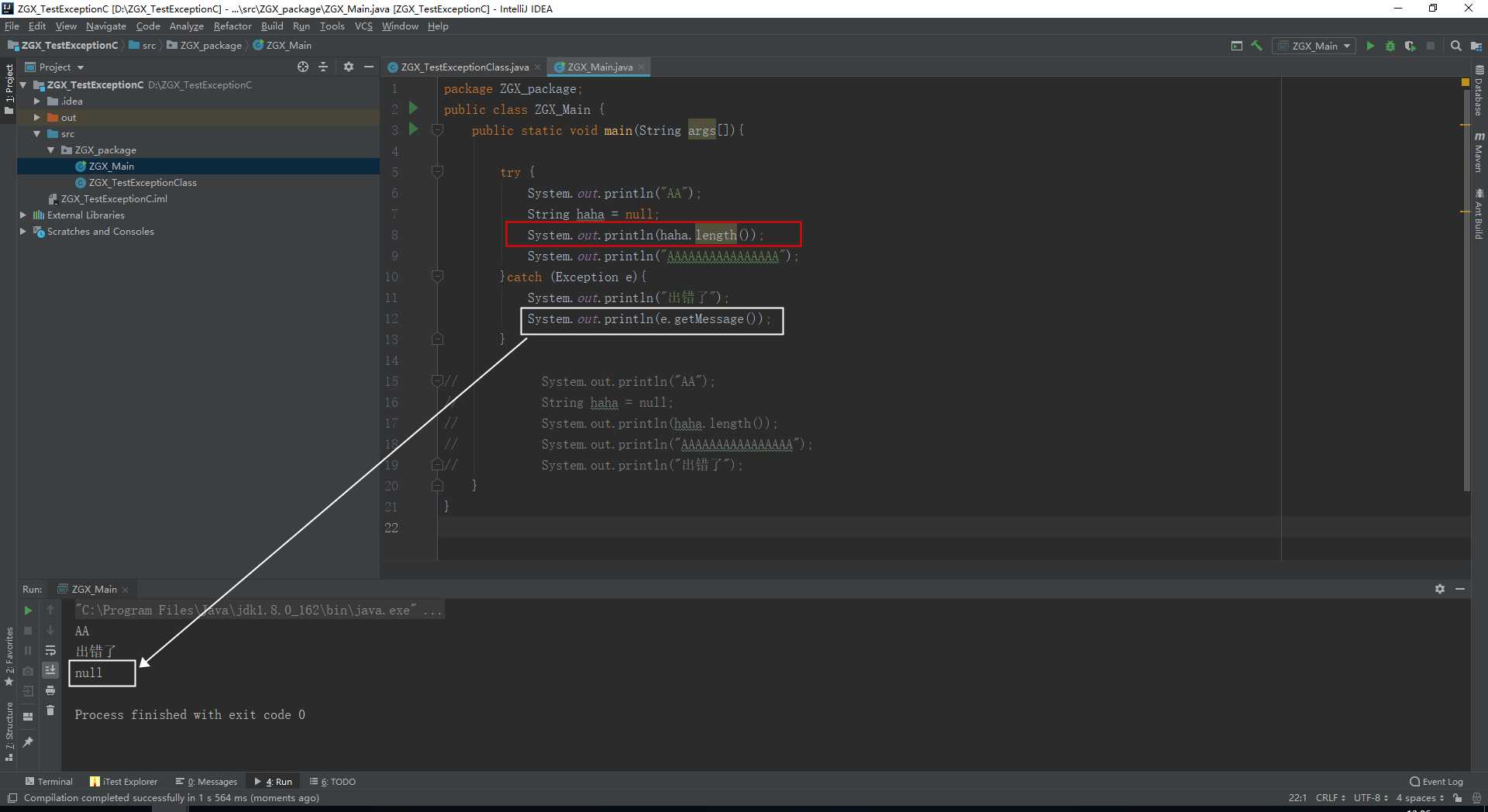1488x812 pixels.
Task: Open Project Structure icon in top toolbar
Action: pyautogui.click(x=1476, y=46)
